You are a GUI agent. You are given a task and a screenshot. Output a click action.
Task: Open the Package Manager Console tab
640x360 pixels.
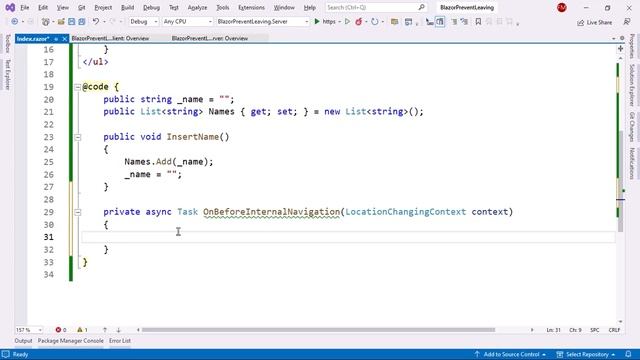[x=71, y=341]
